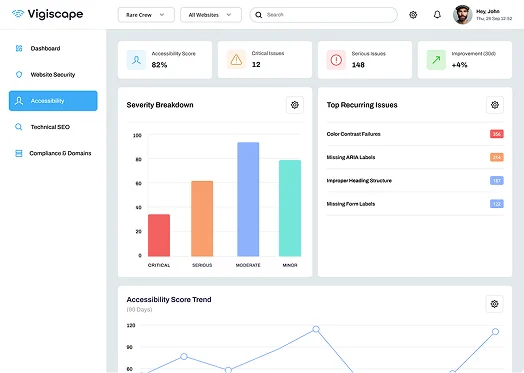
Task: Select the Accessibility menu item
Action: point(53,101)
